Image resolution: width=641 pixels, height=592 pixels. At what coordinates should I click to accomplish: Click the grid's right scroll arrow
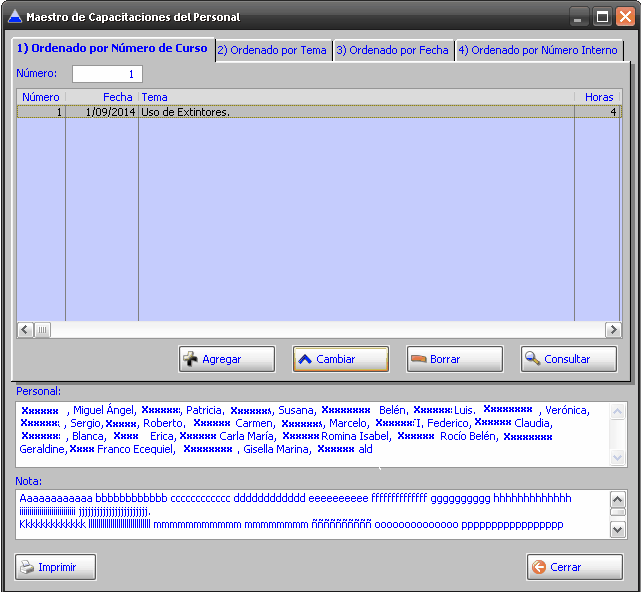click(x=613, y=330)
